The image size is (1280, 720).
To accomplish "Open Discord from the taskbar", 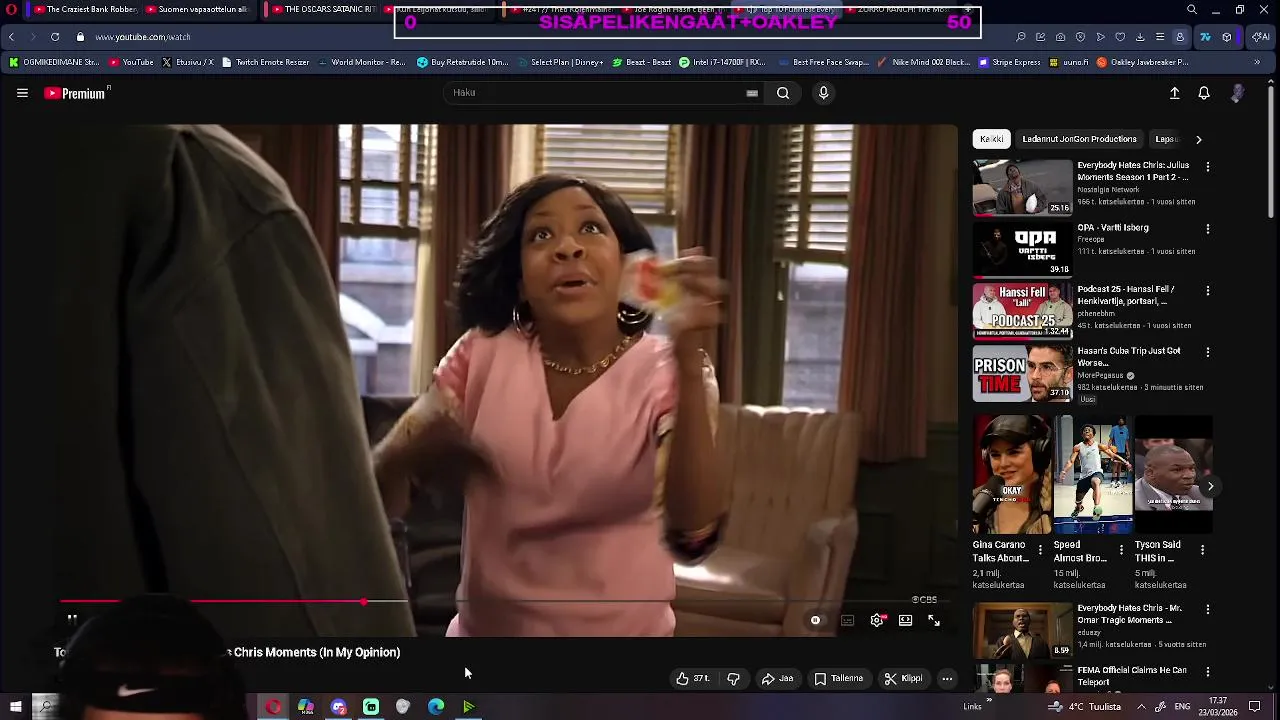I will coord(338,707).
